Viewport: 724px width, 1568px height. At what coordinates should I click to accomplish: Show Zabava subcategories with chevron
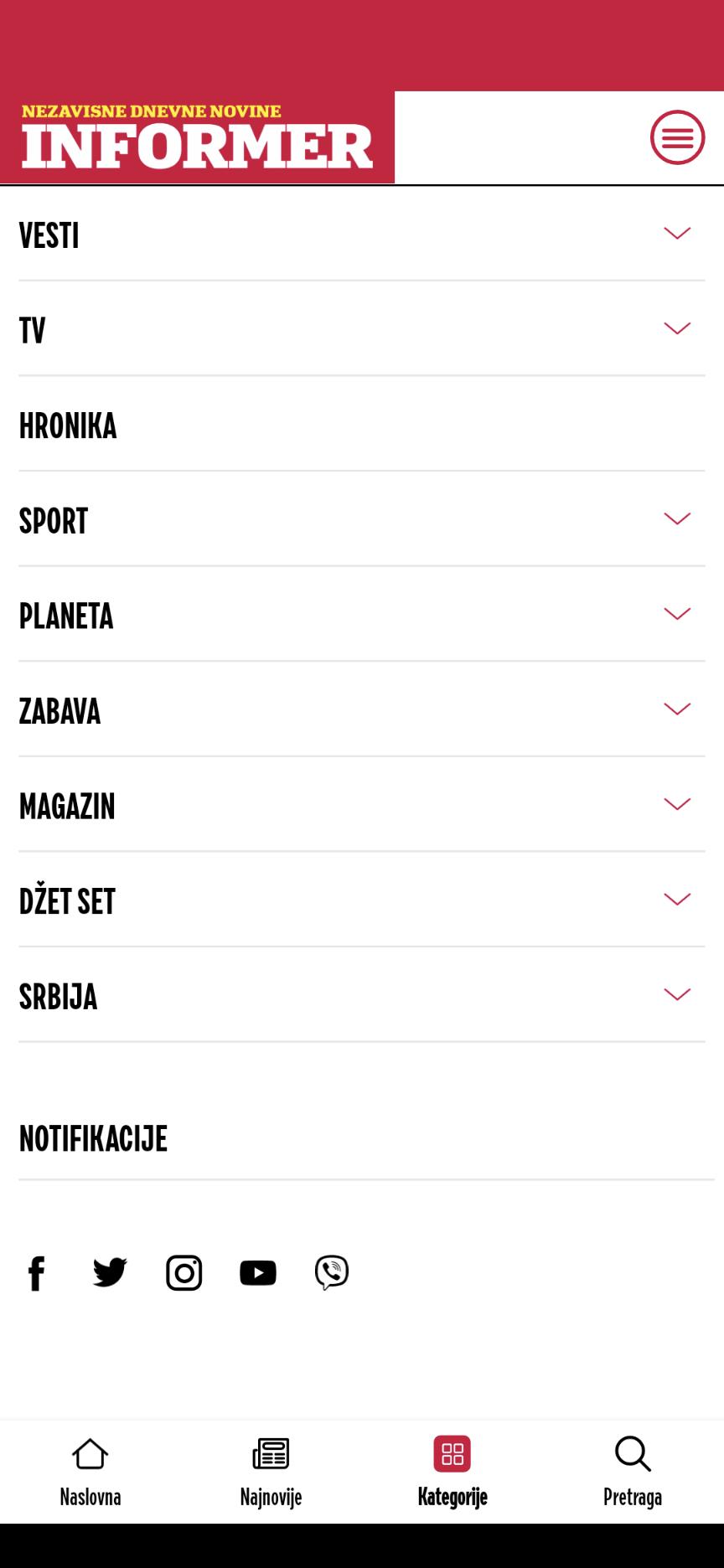click(676, 709)
